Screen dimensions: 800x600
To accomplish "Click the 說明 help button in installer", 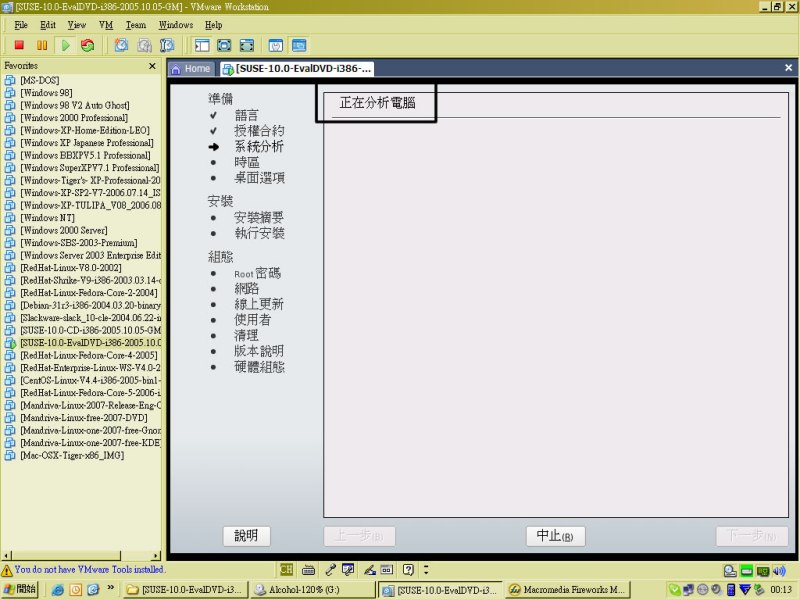I will (x=246, y=536).
